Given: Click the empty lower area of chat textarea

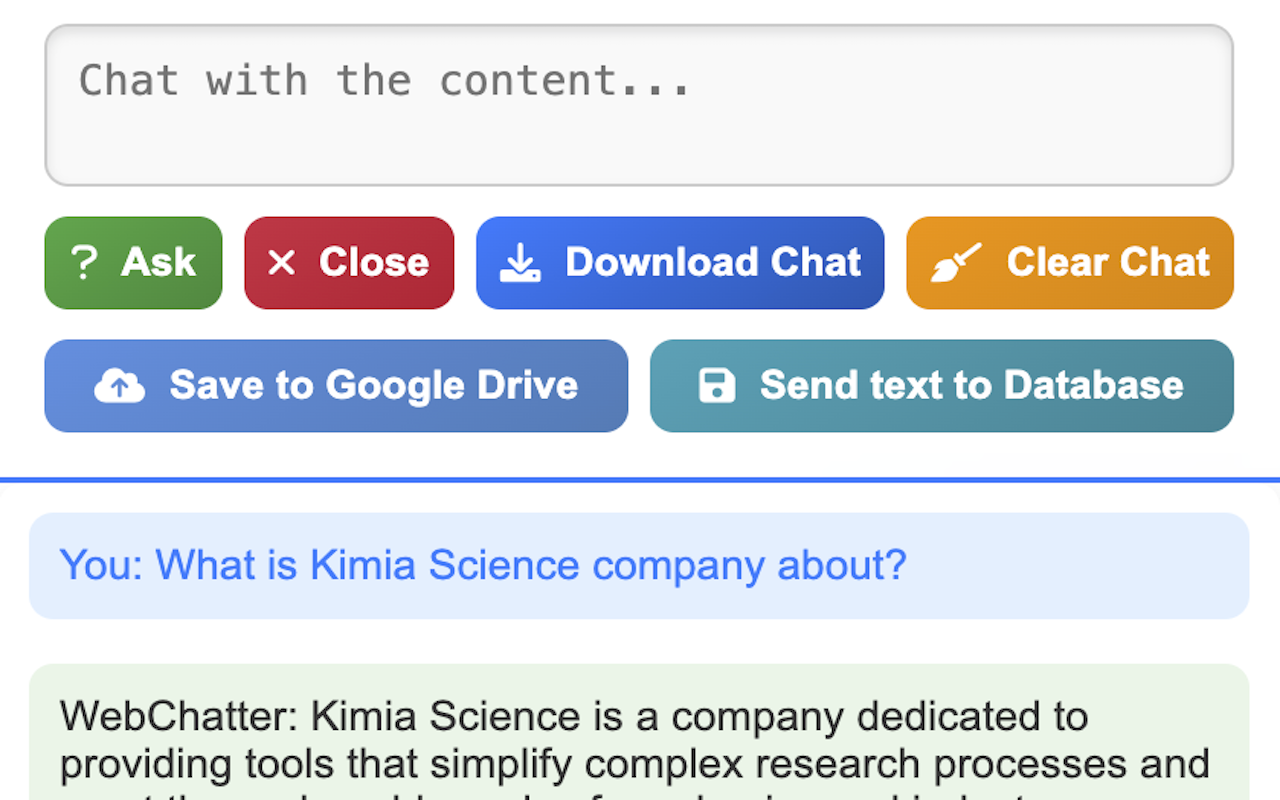Looking at the screenshot, I should pos(640,150).
